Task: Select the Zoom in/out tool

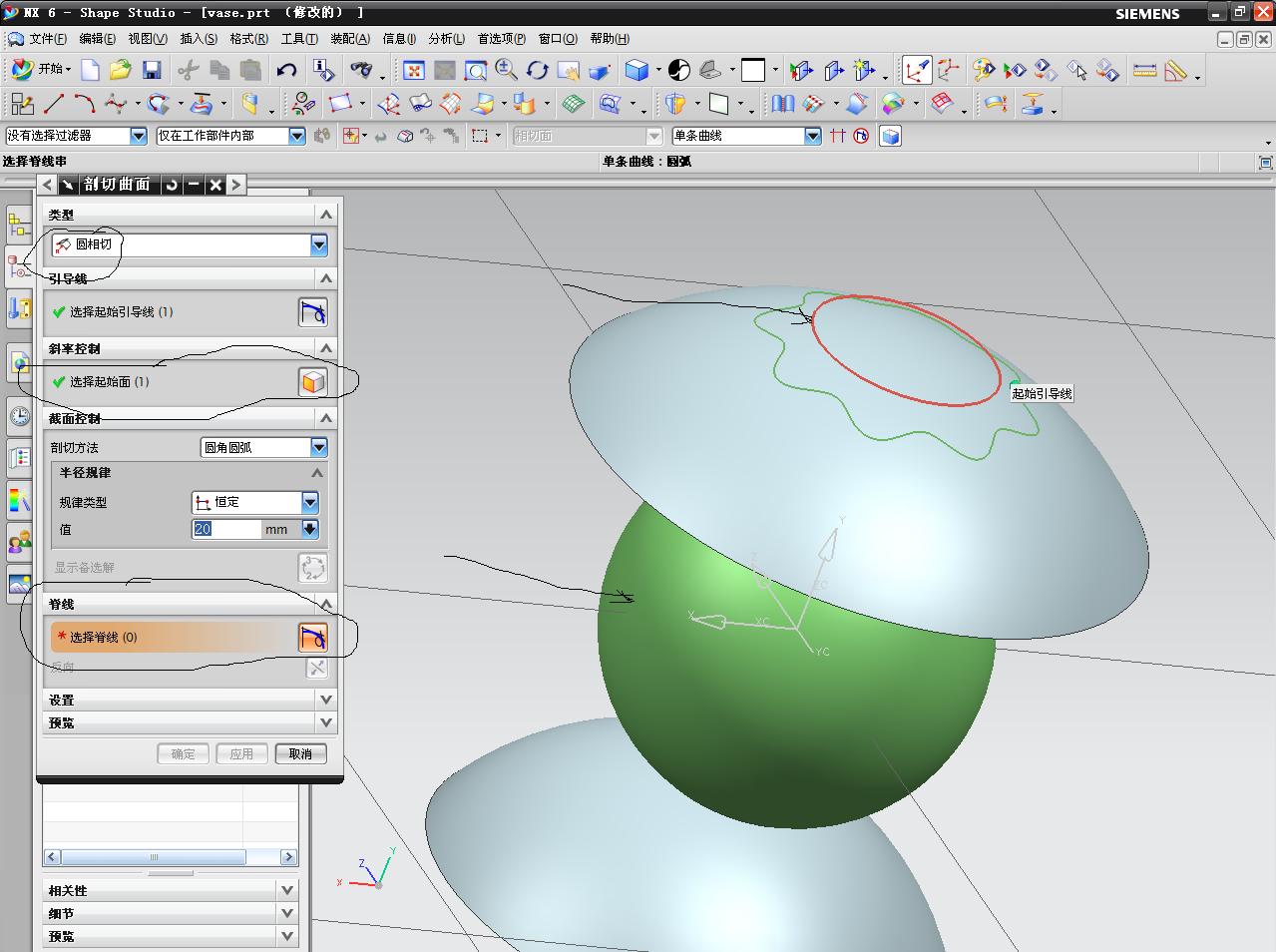Action: pos(507,70)
